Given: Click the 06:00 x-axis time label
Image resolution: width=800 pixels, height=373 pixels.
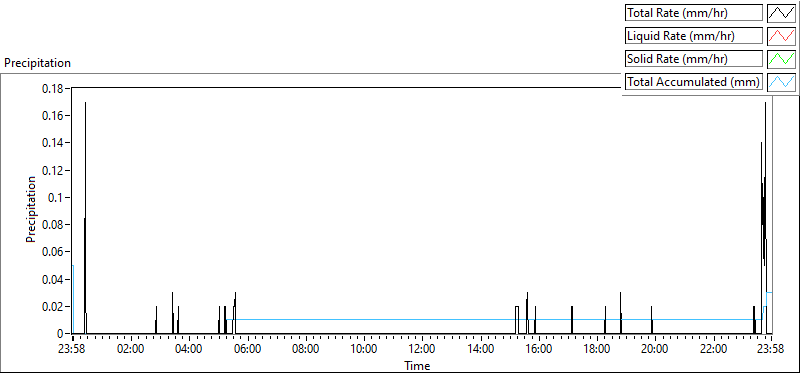Looking at the screenshot, I should click(247, 350).
